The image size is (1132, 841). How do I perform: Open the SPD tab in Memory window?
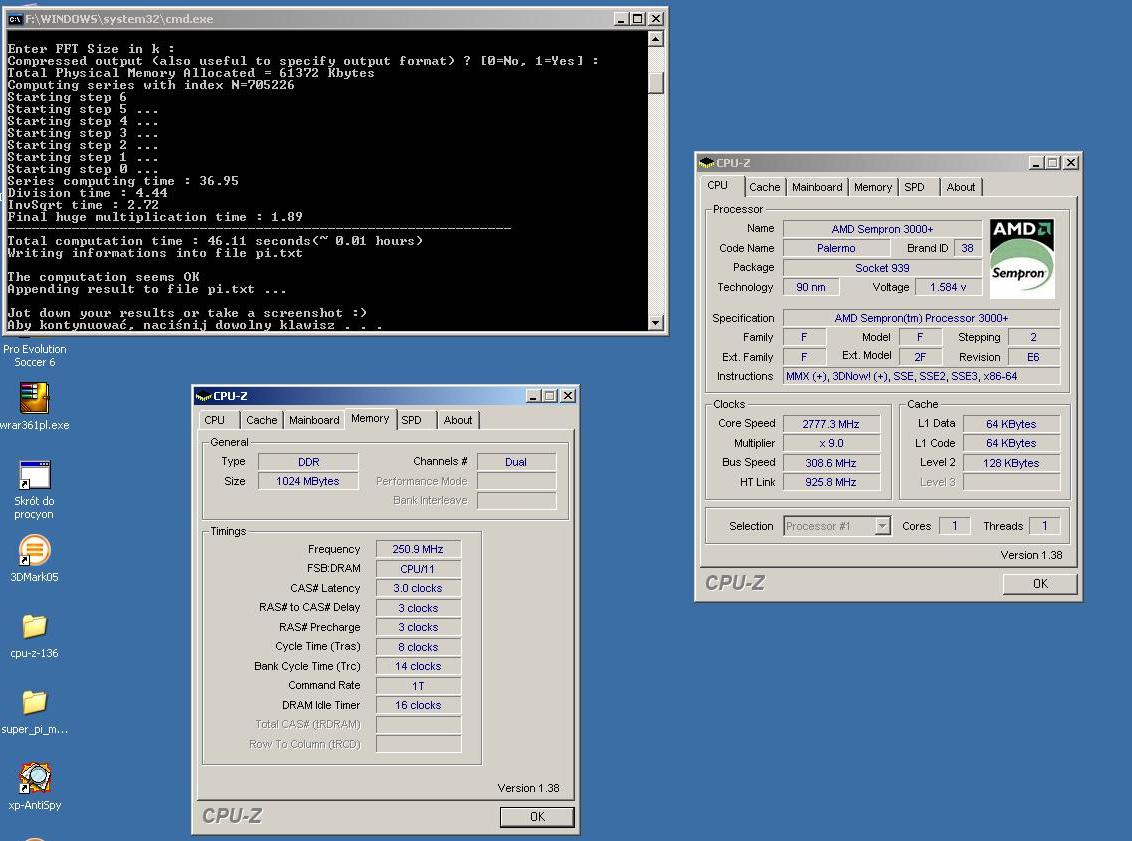[412, 419]
